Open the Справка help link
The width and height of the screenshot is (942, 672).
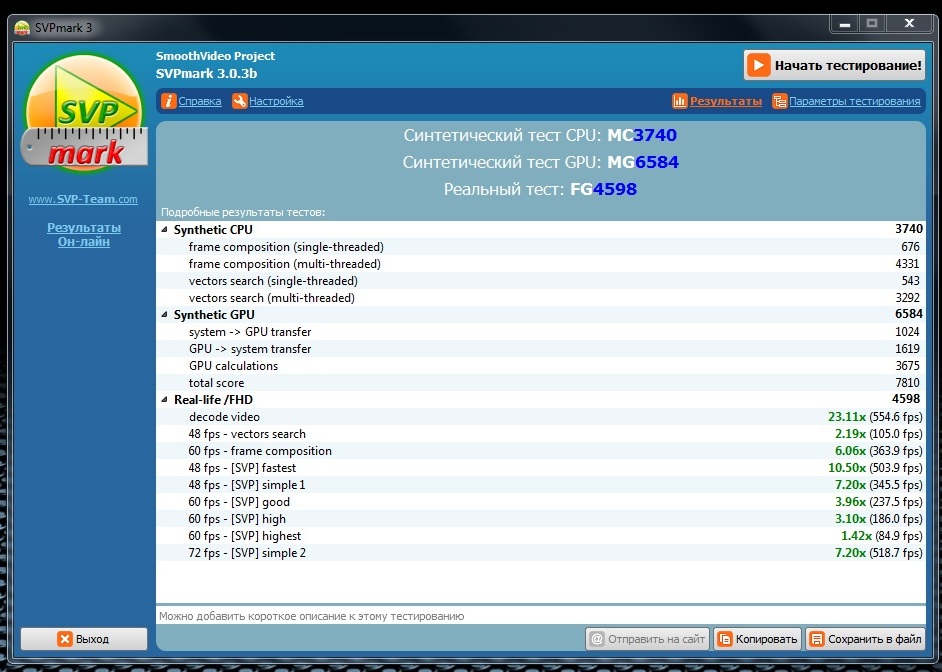click(199, 101)
